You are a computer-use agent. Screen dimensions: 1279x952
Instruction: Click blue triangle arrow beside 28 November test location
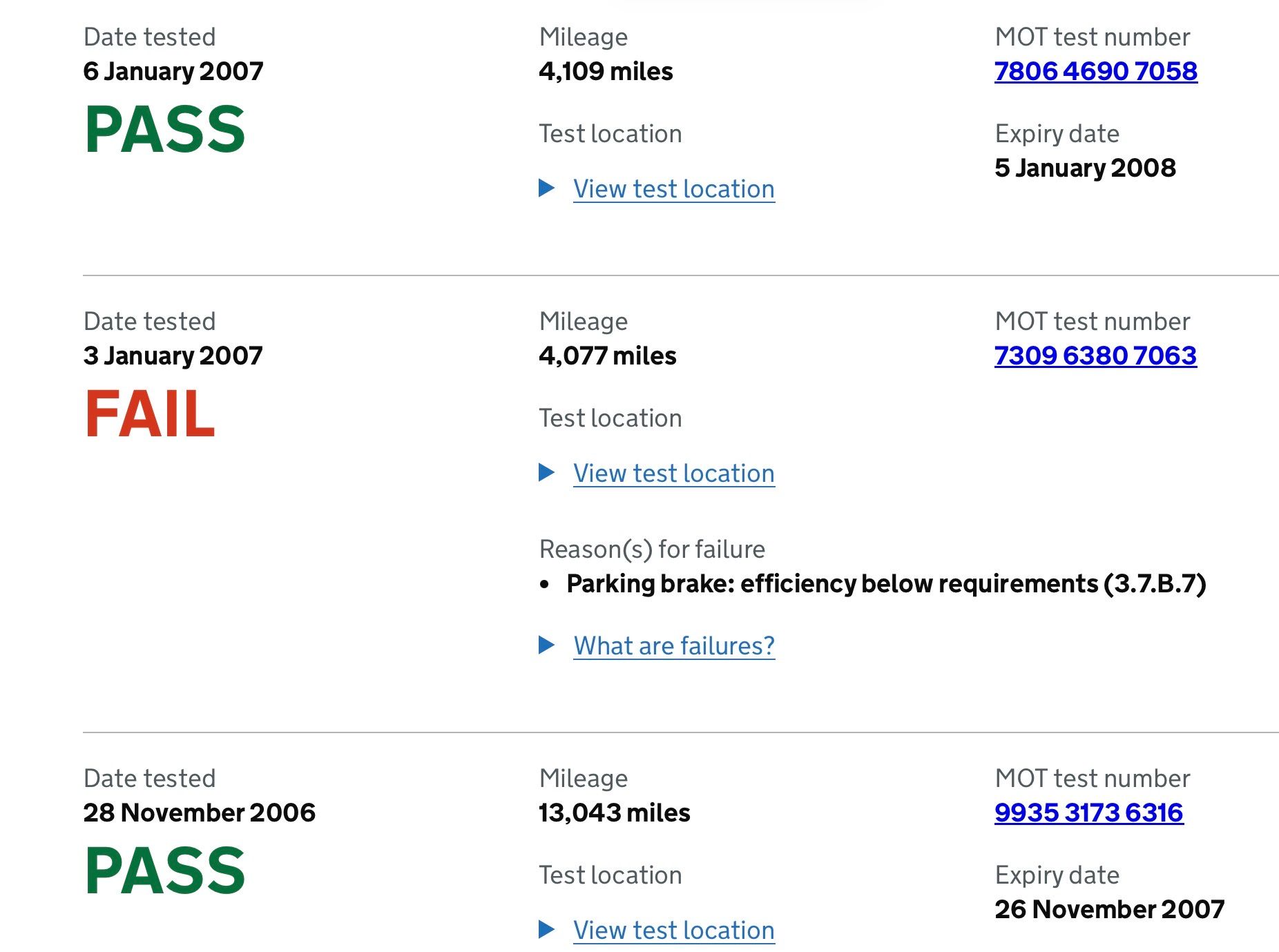point(546,929)
